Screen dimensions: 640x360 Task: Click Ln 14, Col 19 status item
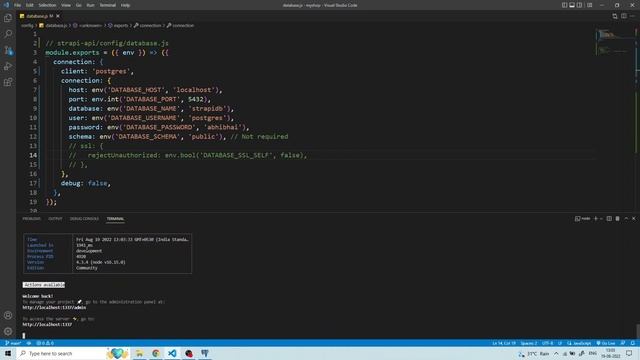coord(504,343)
